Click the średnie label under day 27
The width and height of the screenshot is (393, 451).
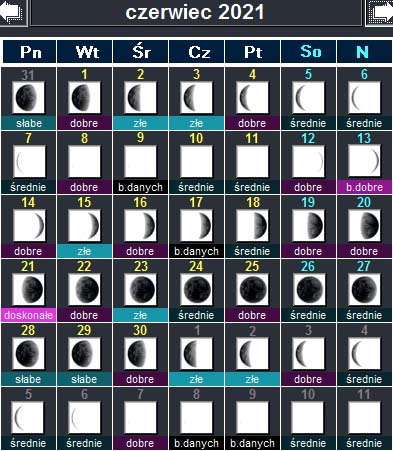(x=364, y=315)
